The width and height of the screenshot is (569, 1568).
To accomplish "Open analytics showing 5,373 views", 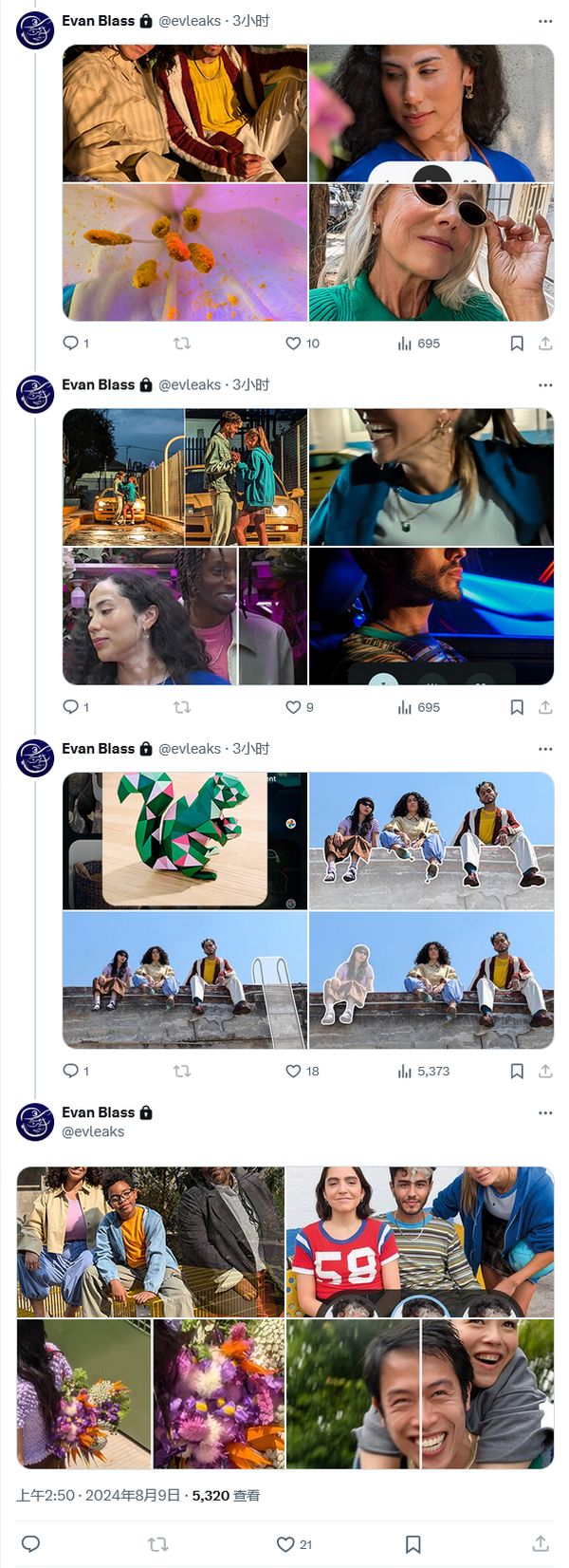I will pos(423,1071).
